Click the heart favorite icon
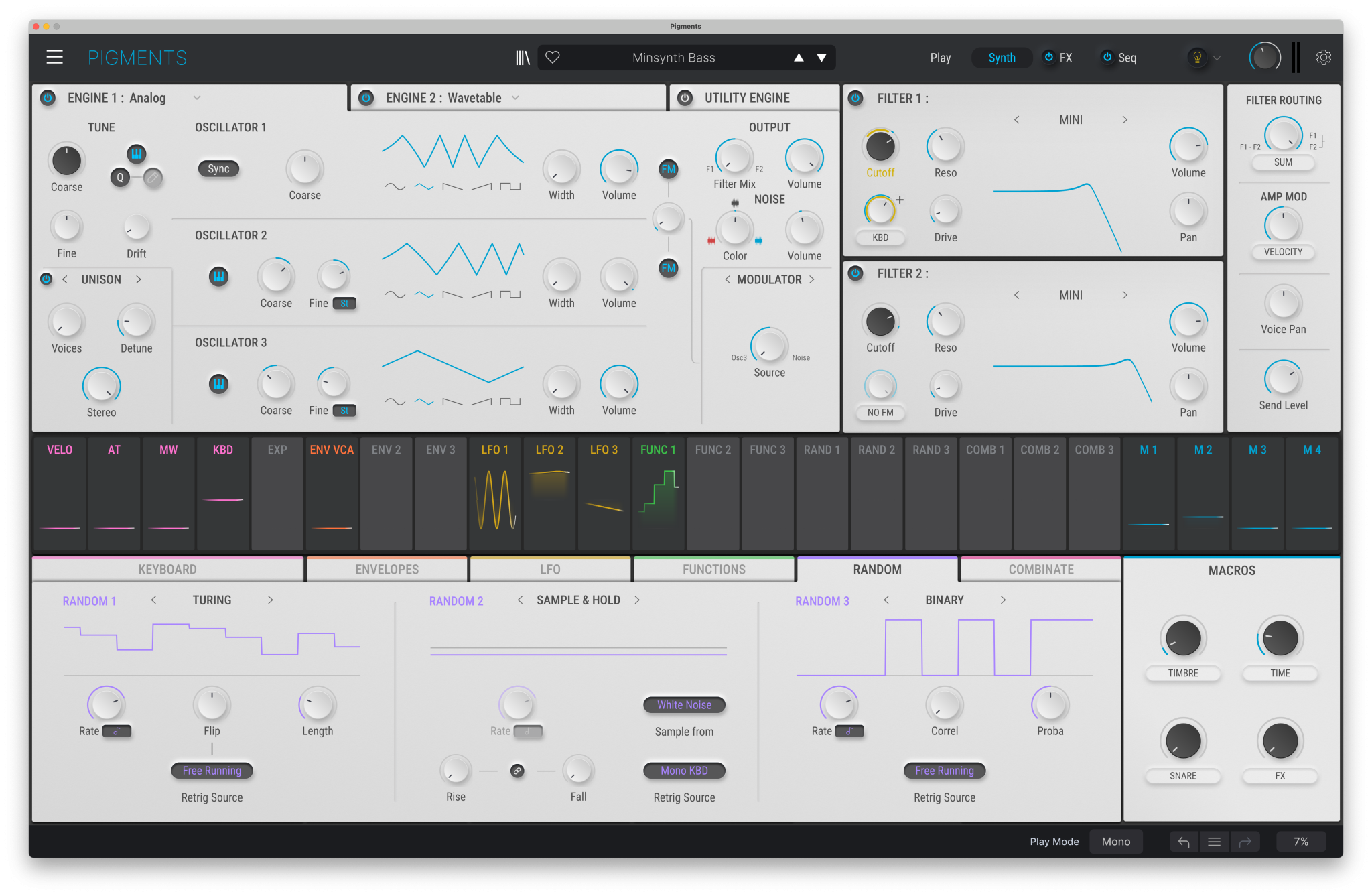Viewport: 1372px width, 896px height. coord(553,58)
